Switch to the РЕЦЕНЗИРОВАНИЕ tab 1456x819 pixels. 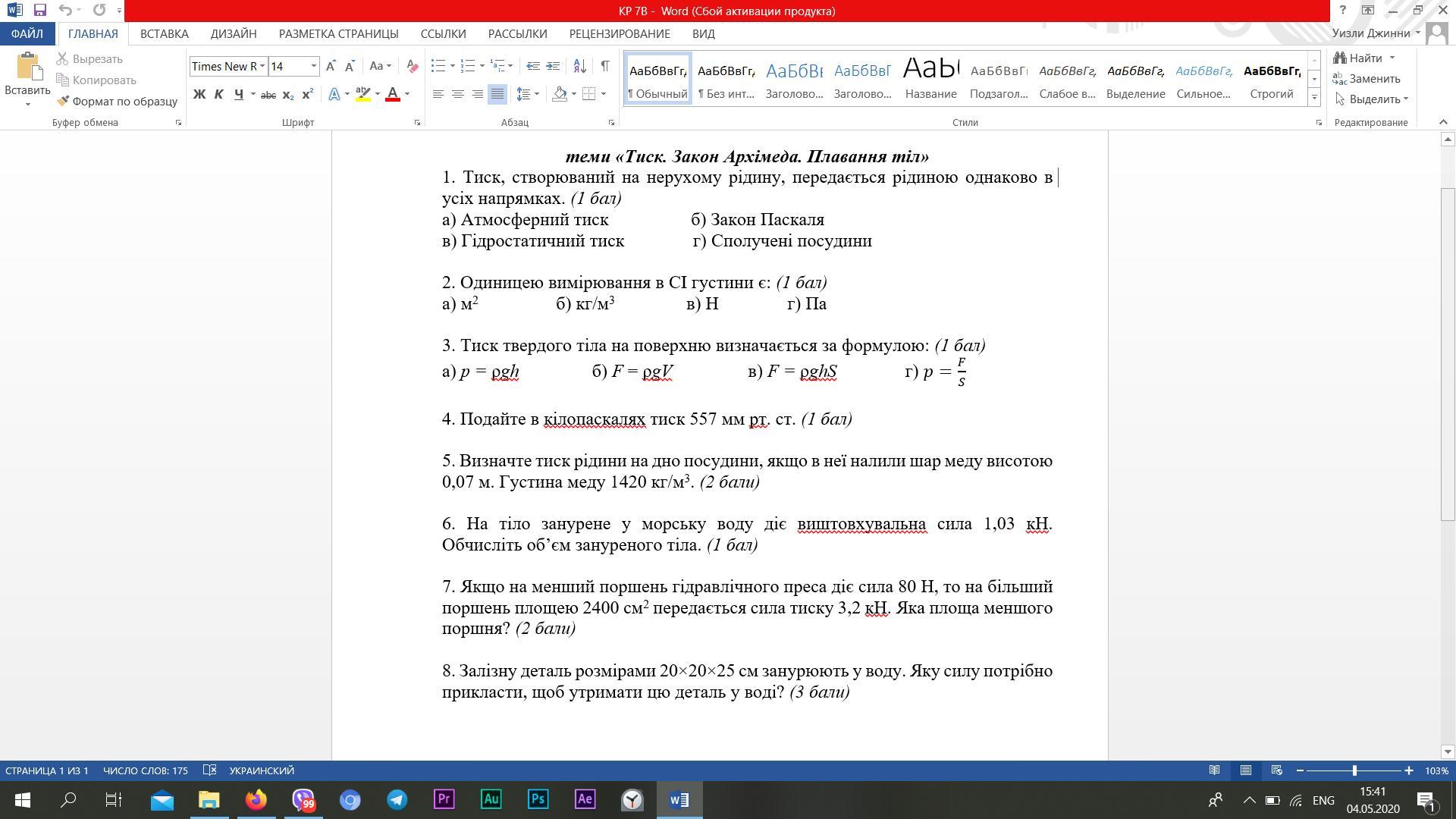(x=619, y=33)
